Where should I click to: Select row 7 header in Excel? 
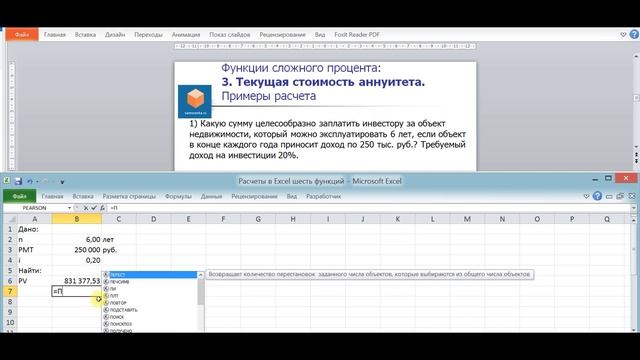(10, 291)
